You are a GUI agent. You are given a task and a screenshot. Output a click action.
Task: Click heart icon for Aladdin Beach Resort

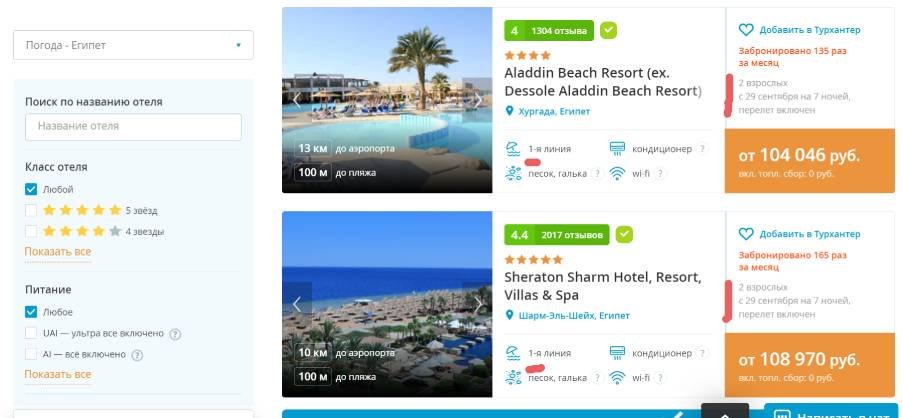(x=746, y=30)
